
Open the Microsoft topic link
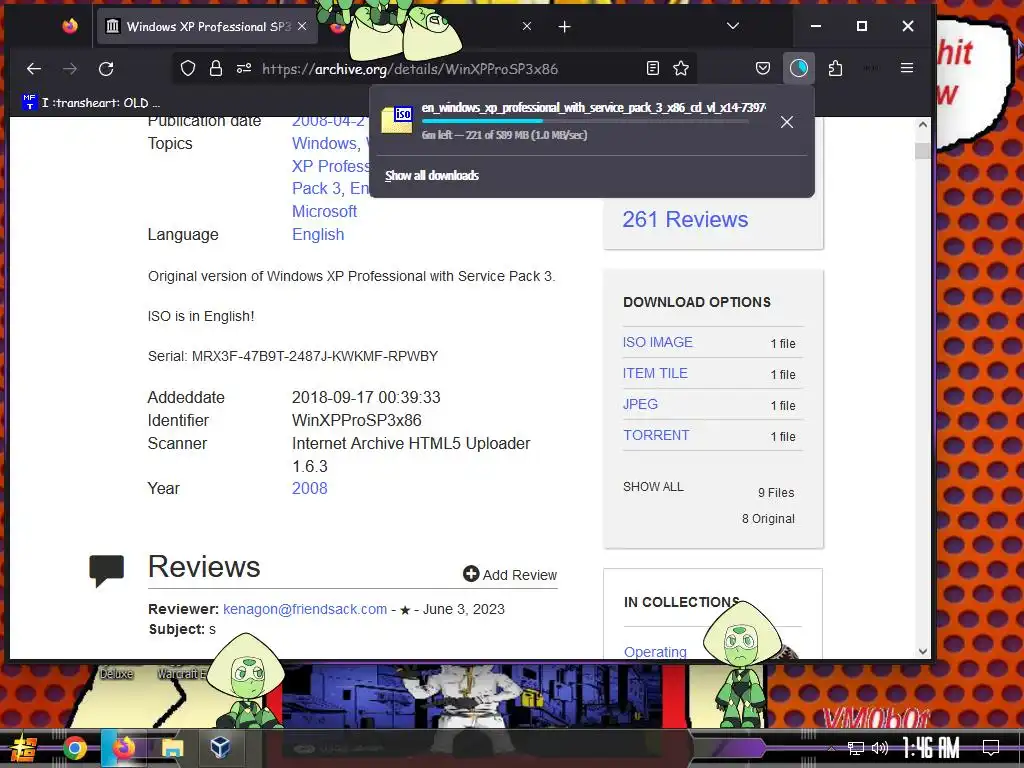324,212
